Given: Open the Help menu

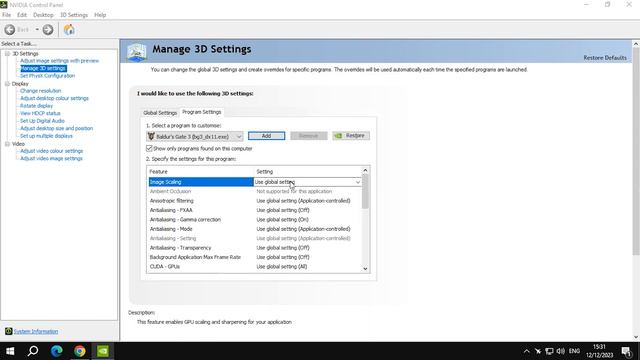Looking at the screenshot, I should point(100,15).
